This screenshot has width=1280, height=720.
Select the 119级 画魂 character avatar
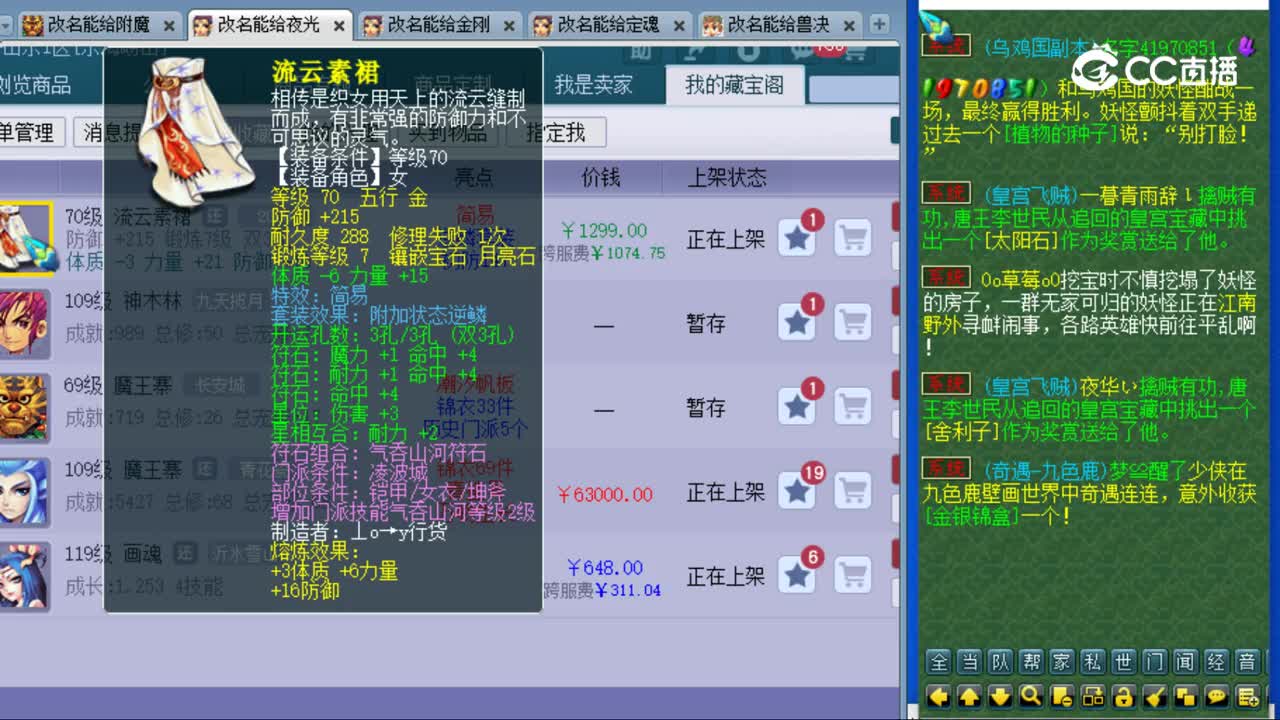click(x=24, y=576)
